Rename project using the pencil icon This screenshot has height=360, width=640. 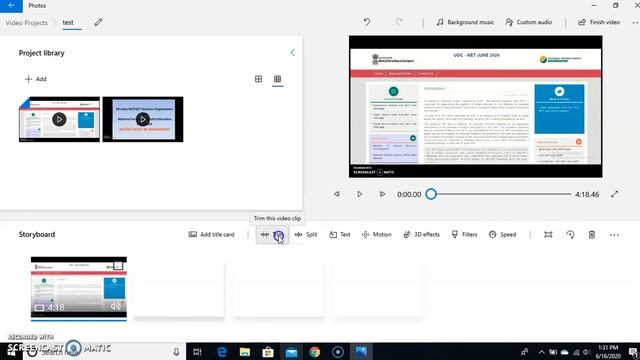pyautogui.click(x=98, y=22)
